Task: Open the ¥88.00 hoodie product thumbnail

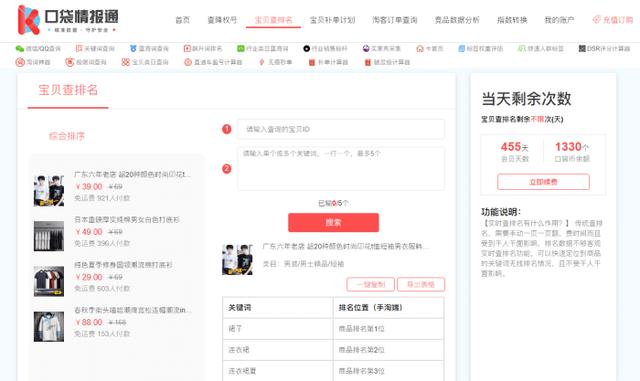Action: [x=49, y=327]
